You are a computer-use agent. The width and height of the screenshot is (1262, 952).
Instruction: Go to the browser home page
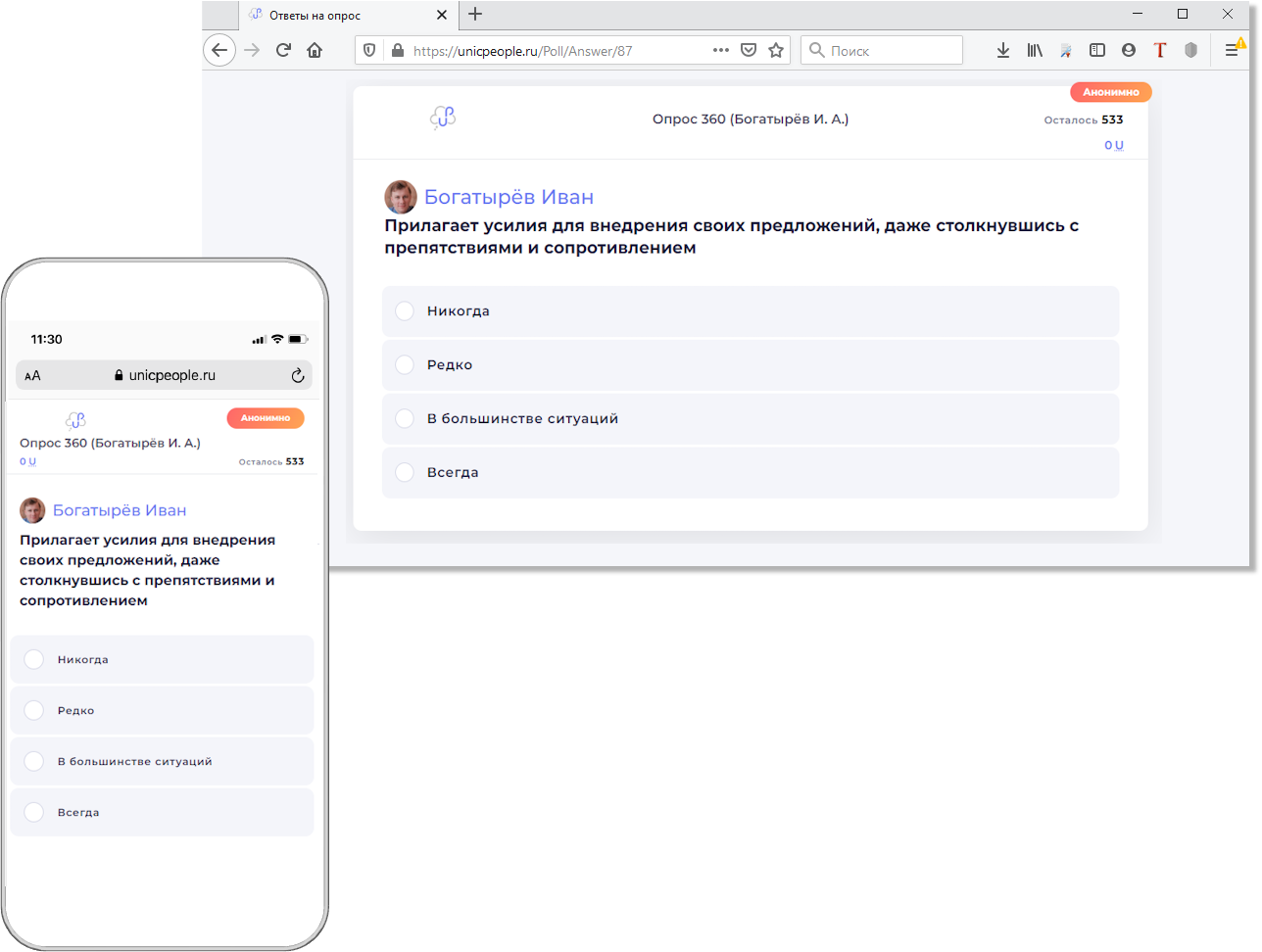pyautogui.click(x=315, y=50)
